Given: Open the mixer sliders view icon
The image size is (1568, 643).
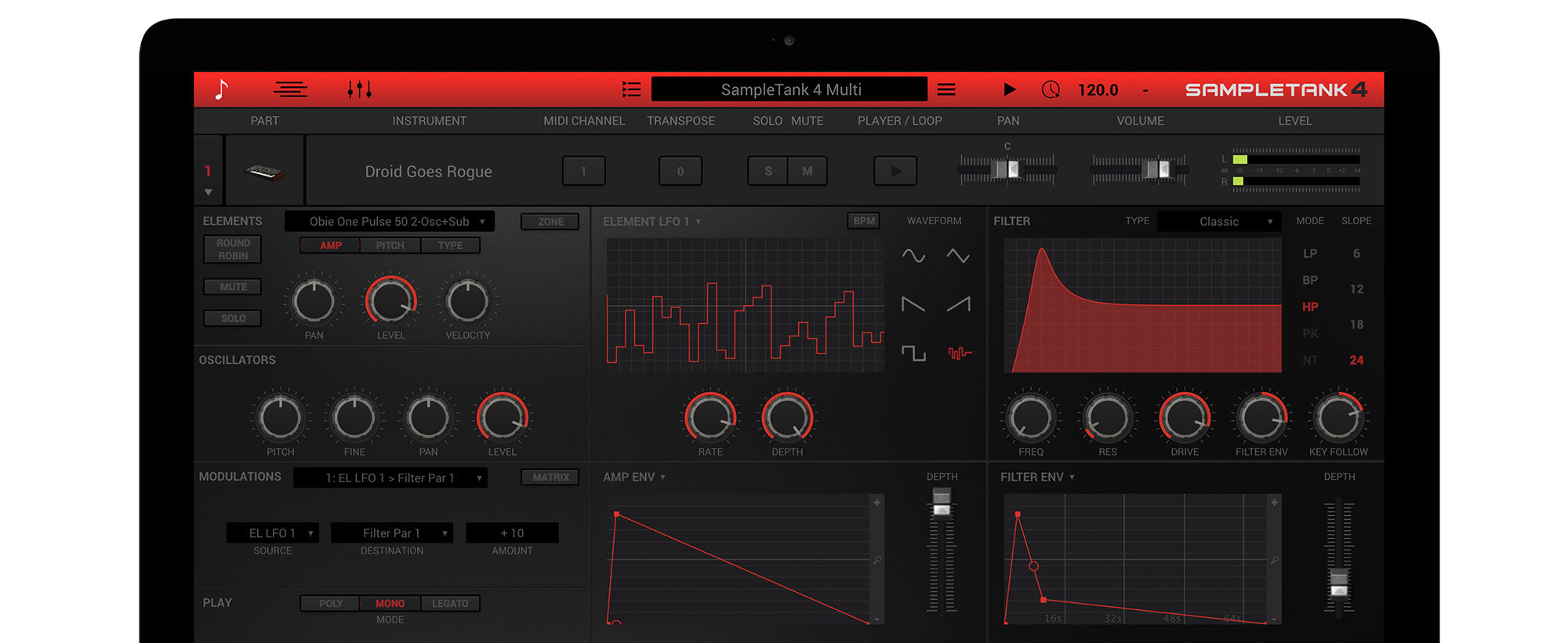Looking at the screenshot, I should pyautogui.click(x=359, y=89).
